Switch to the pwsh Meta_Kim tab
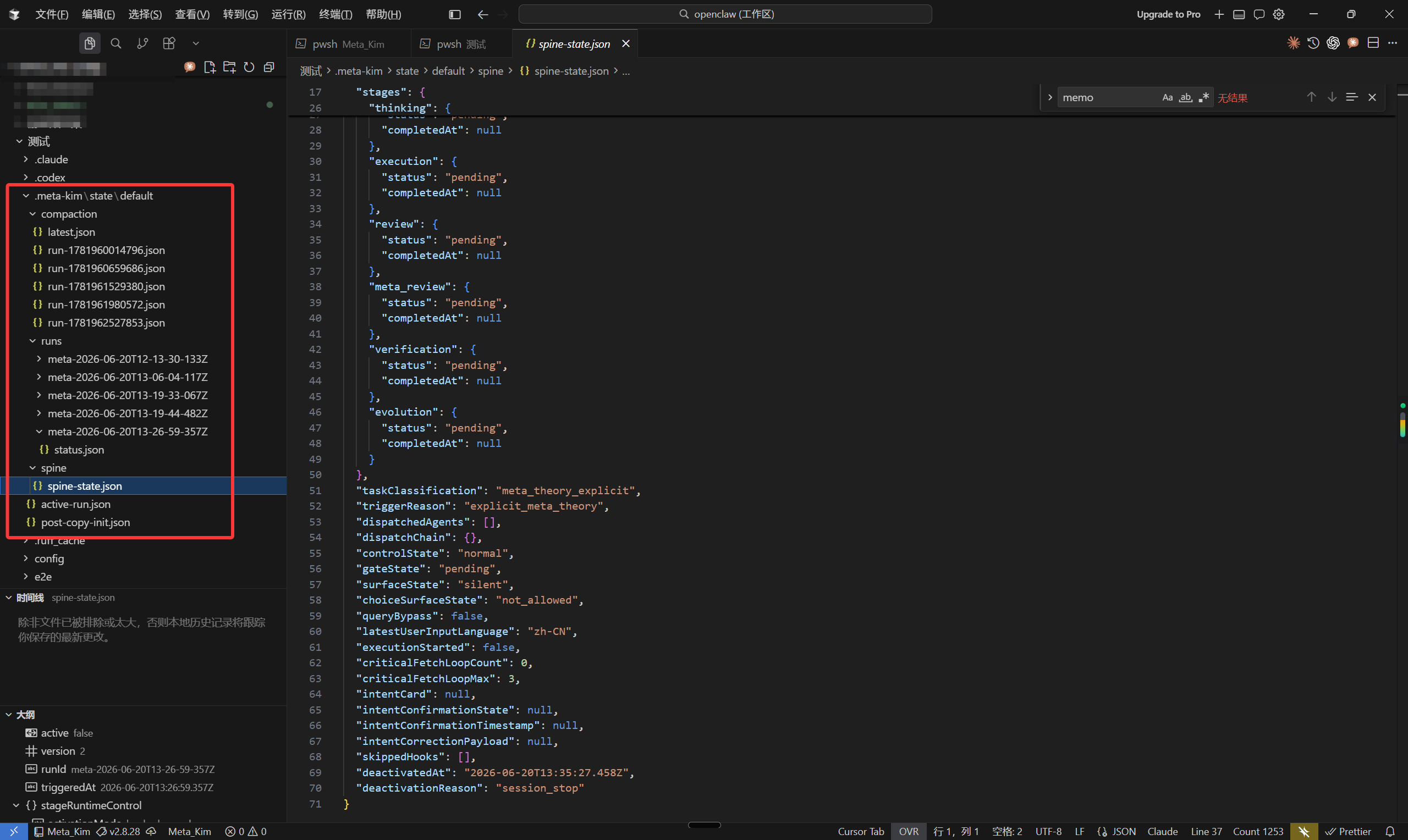 coord(348,43)
